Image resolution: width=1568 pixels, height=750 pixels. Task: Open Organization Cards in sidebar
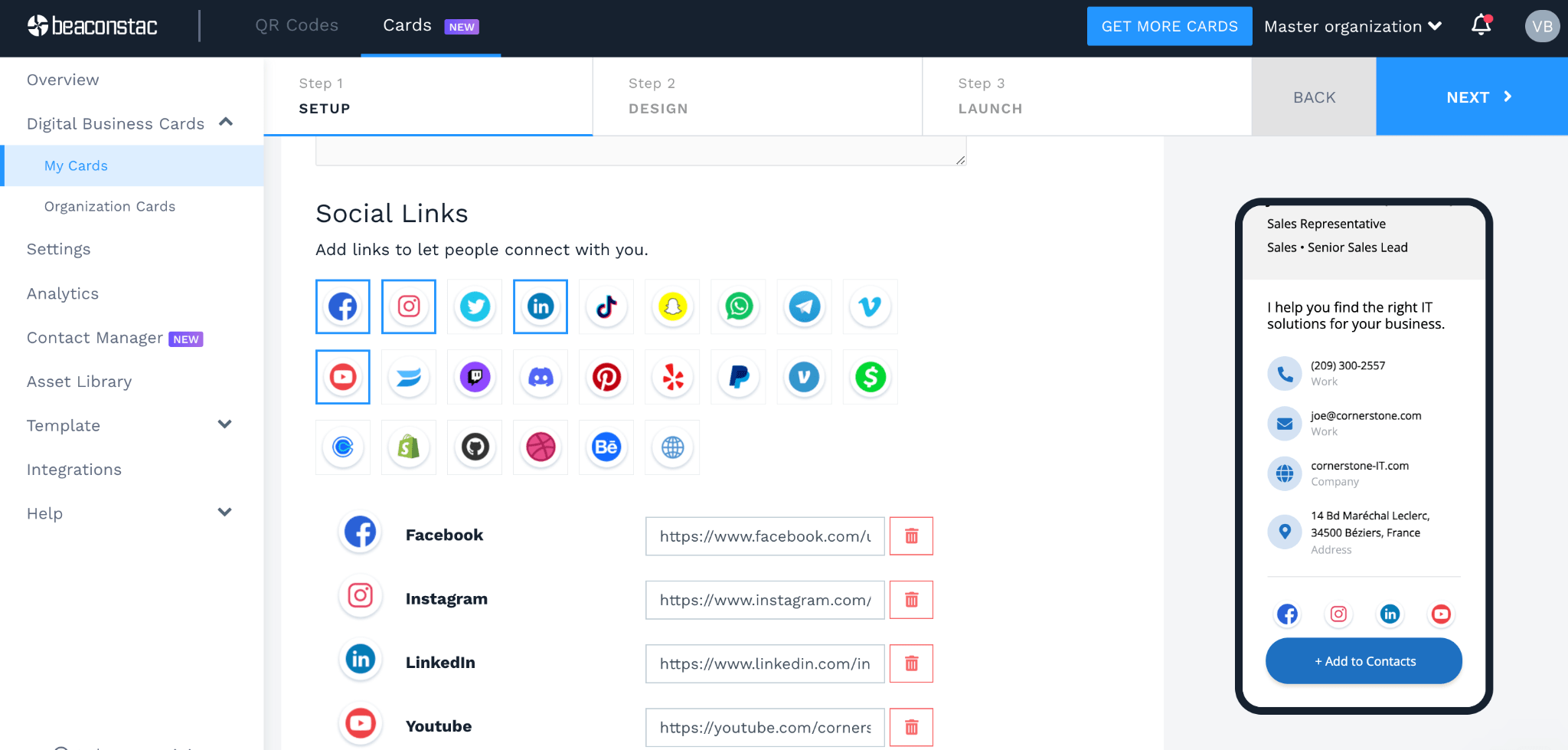click(x=109, y=207)
